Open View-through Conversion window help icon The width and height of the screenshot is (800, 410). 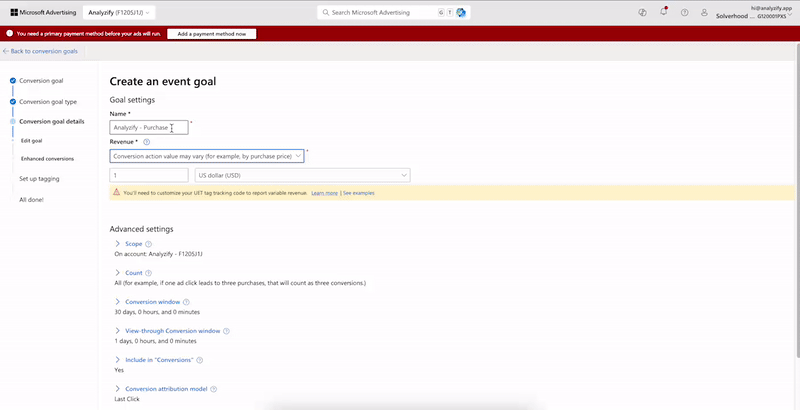click(x=227, y=331)
